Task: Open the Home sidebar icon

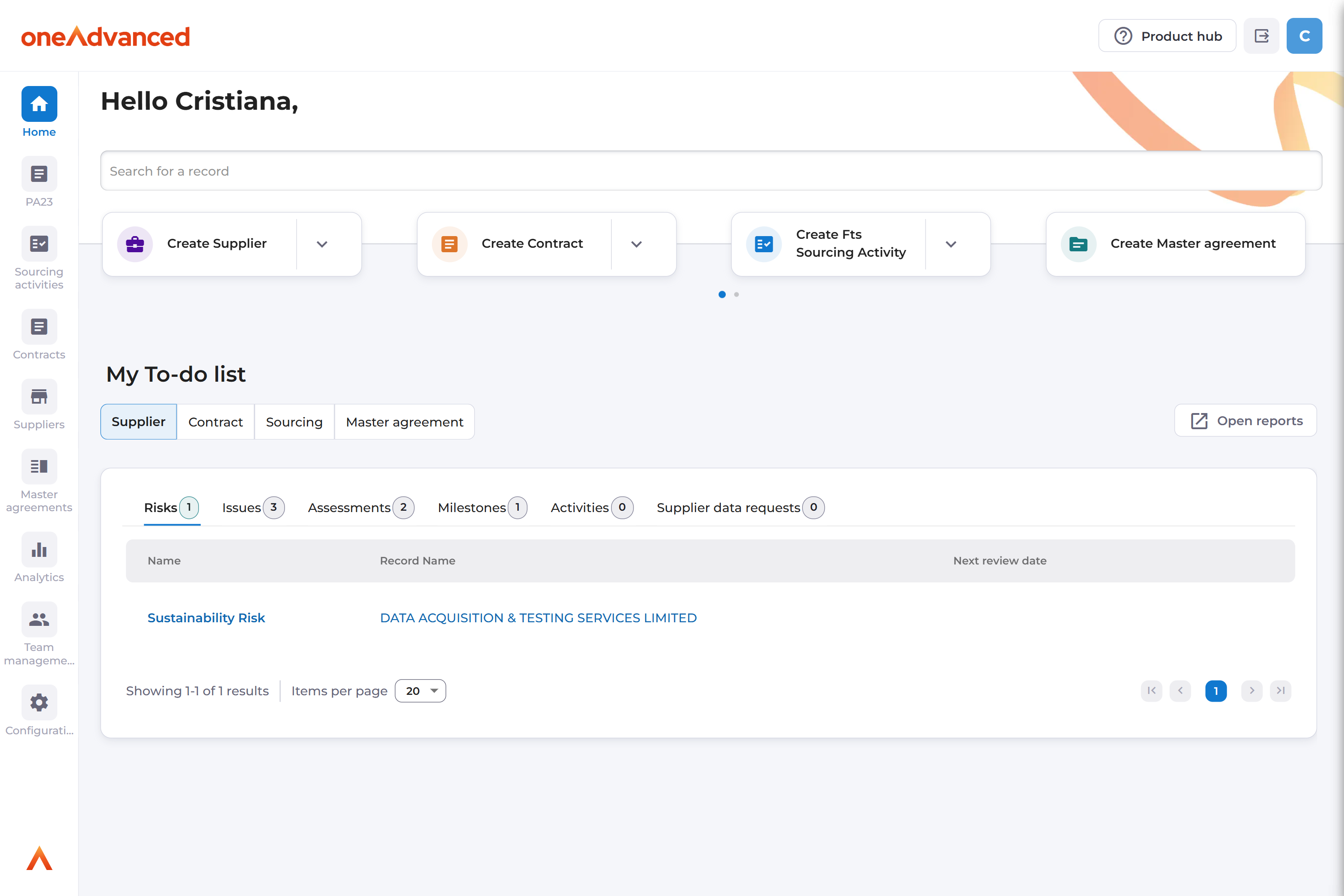Action: tap(39, 104)
